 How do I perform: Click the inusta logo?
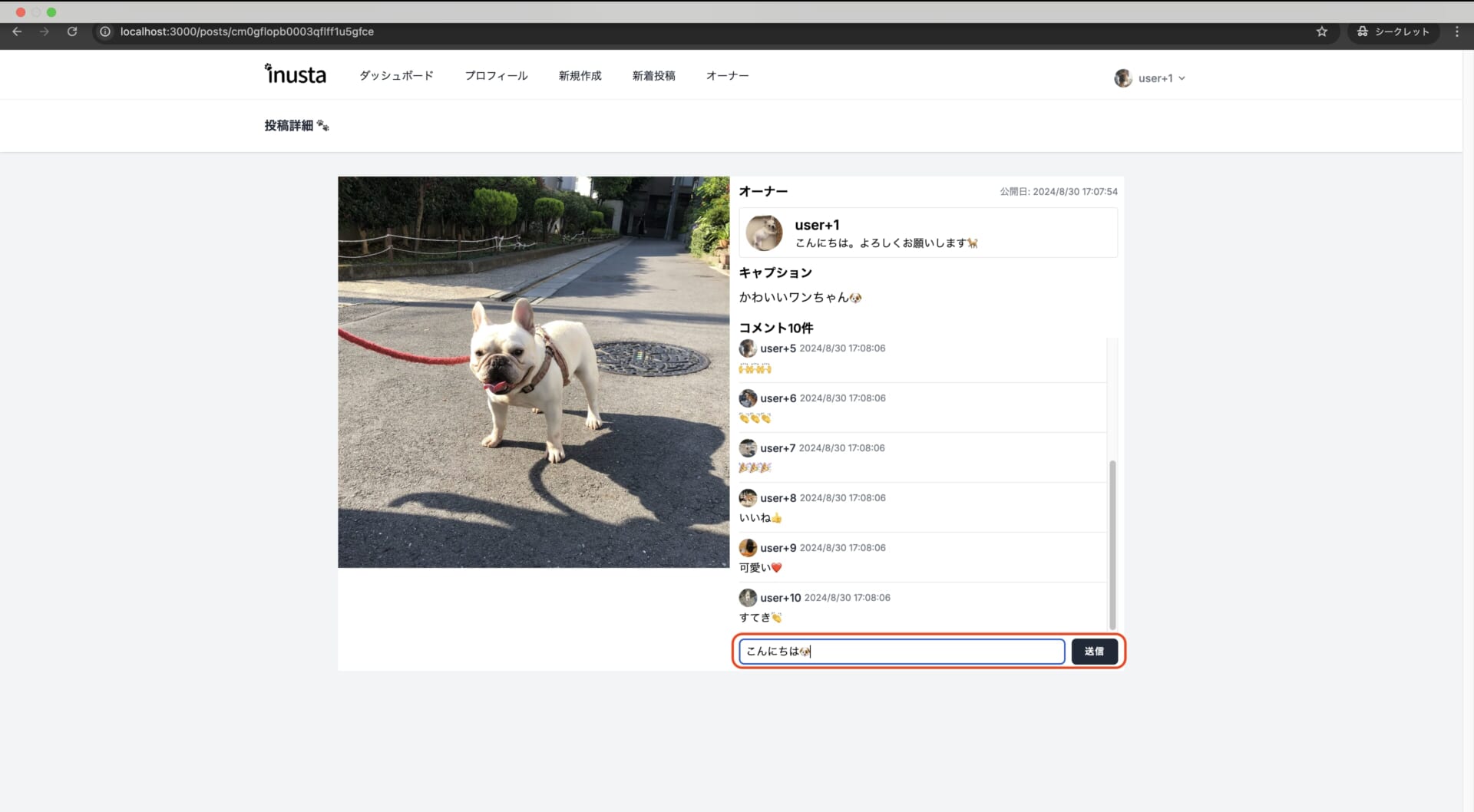(x=296, y=74)
